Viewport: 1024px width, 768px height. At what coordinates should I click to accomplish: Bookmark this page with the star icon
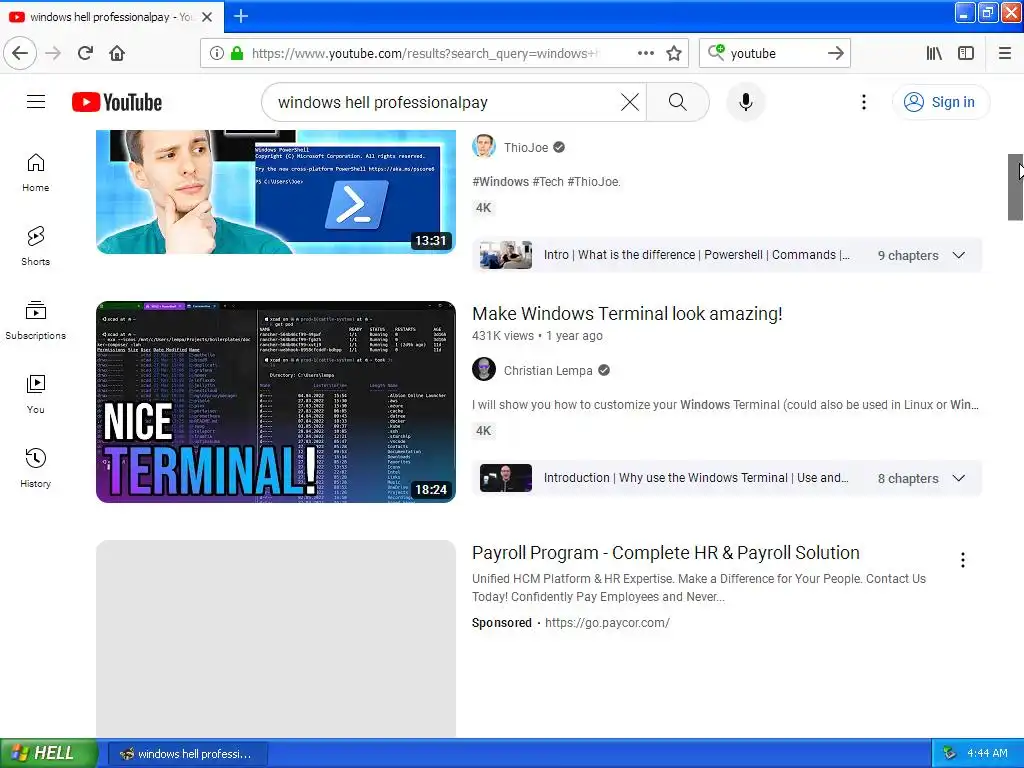(x=674, y=54)
